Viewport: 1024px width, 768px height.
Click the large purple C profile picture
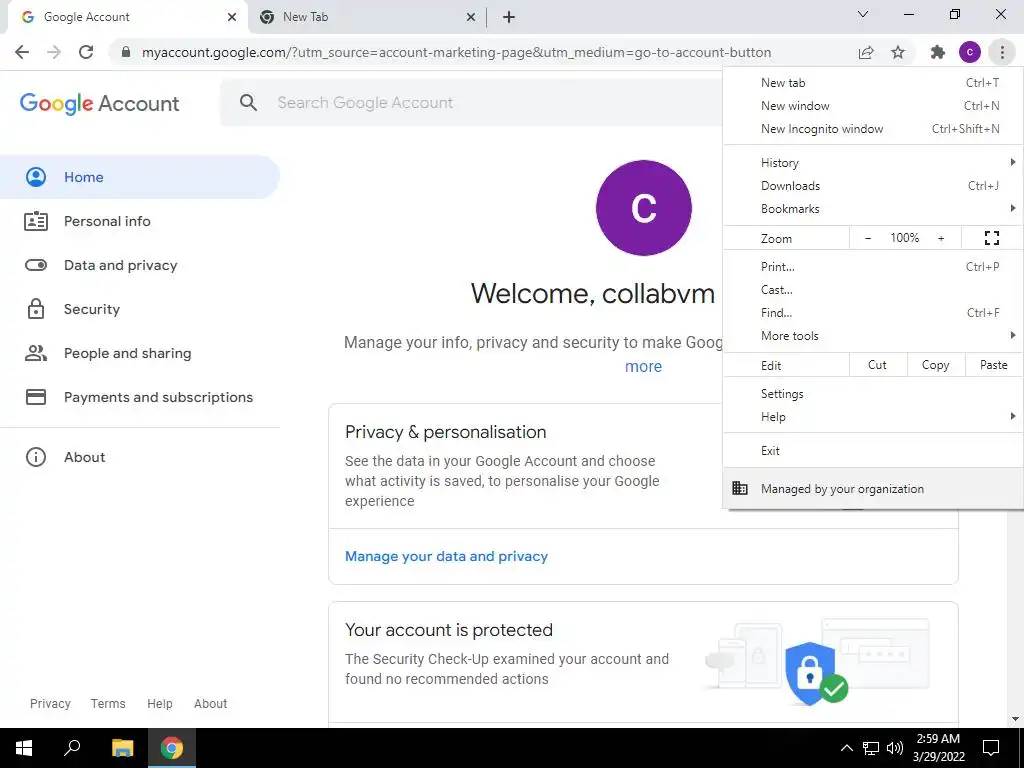(x=643, y=208)
